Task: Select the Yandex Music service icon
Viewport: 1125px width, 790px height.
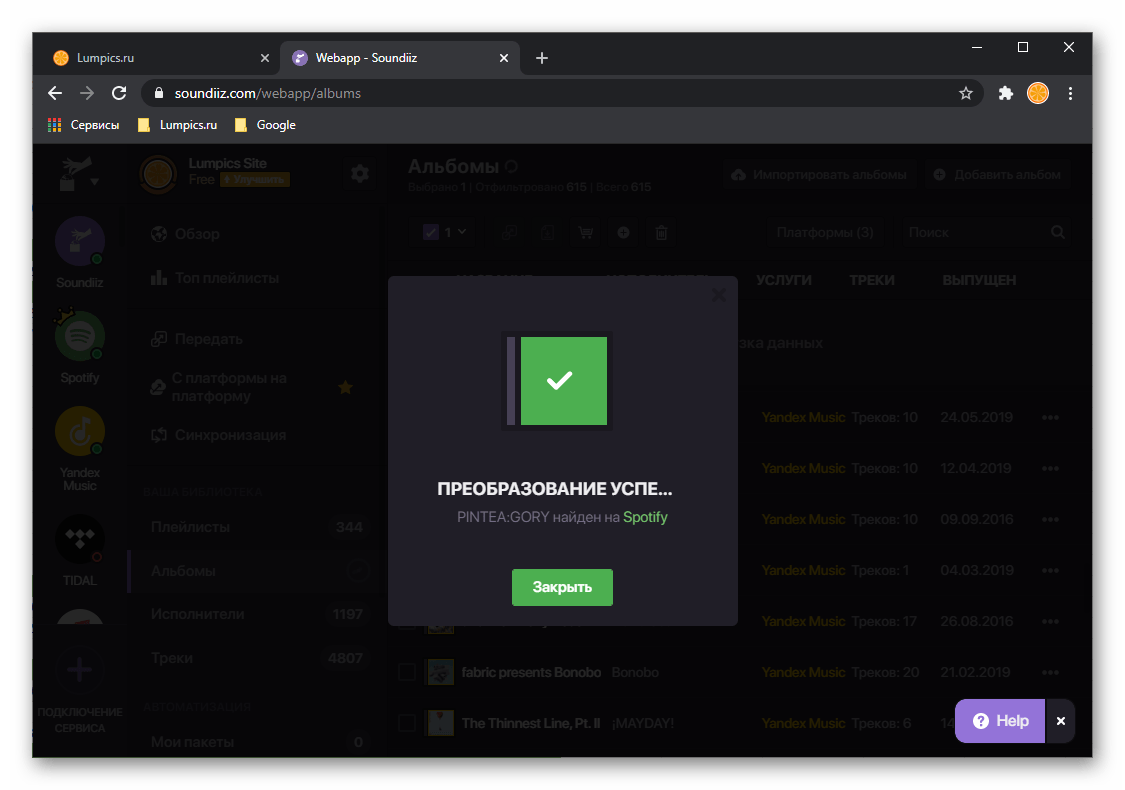Action: pyautogui.click(x=80, y=431)
